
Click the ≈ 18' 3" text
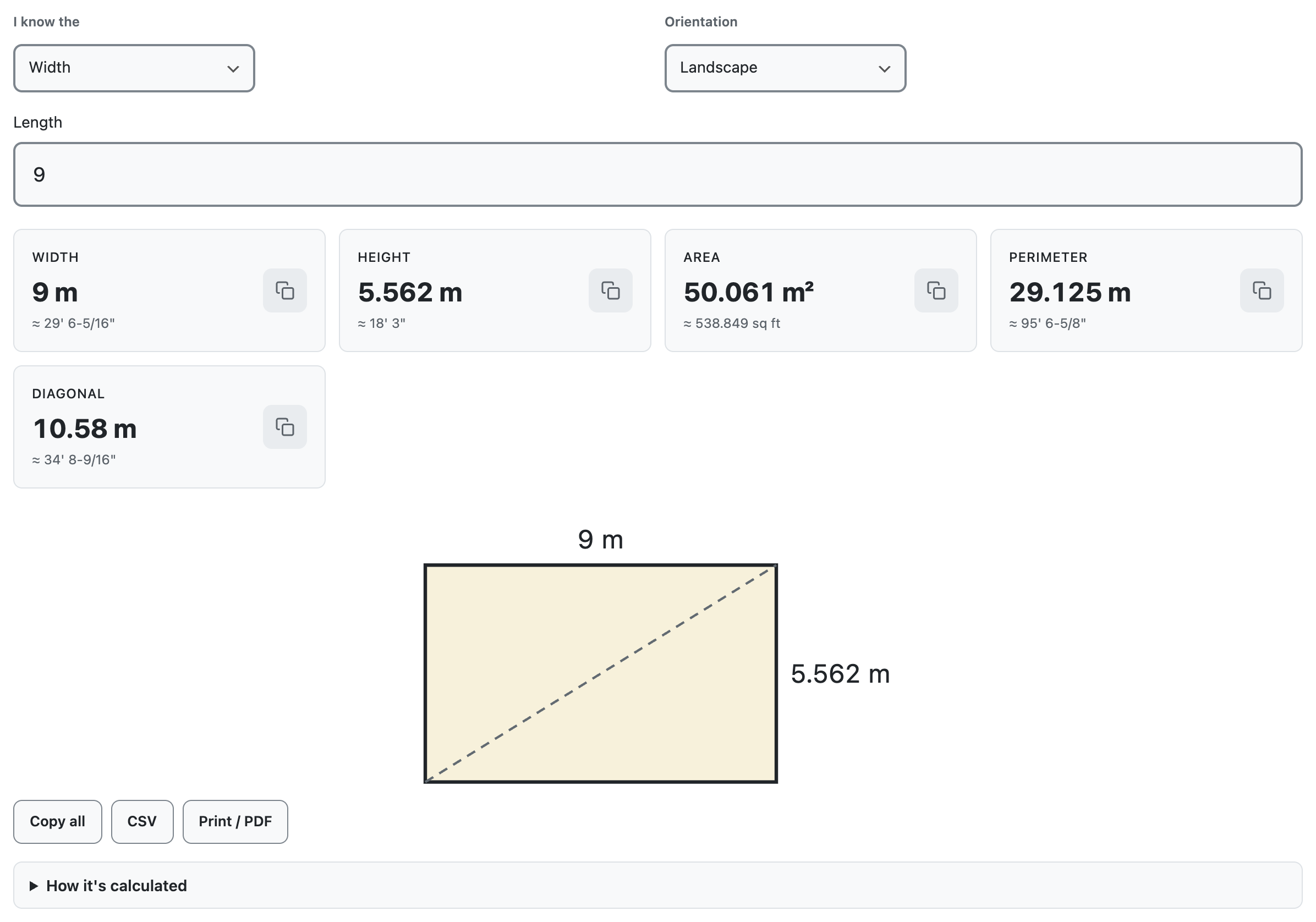[382, 324]
